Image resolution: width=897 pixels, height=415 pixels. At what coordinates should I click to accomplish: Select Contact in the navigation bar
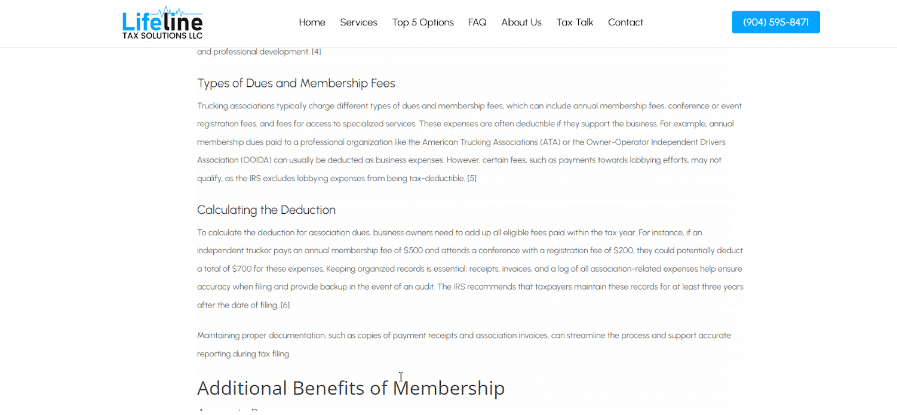tap(625, 22)
